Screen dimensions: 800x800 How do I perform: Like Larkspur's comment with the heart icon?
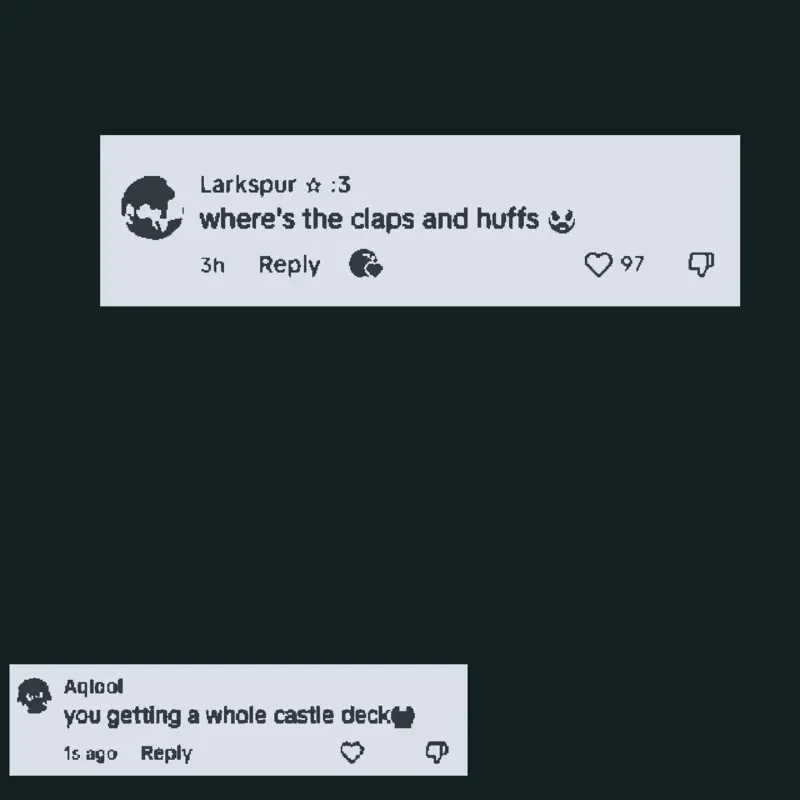[598, 264]
